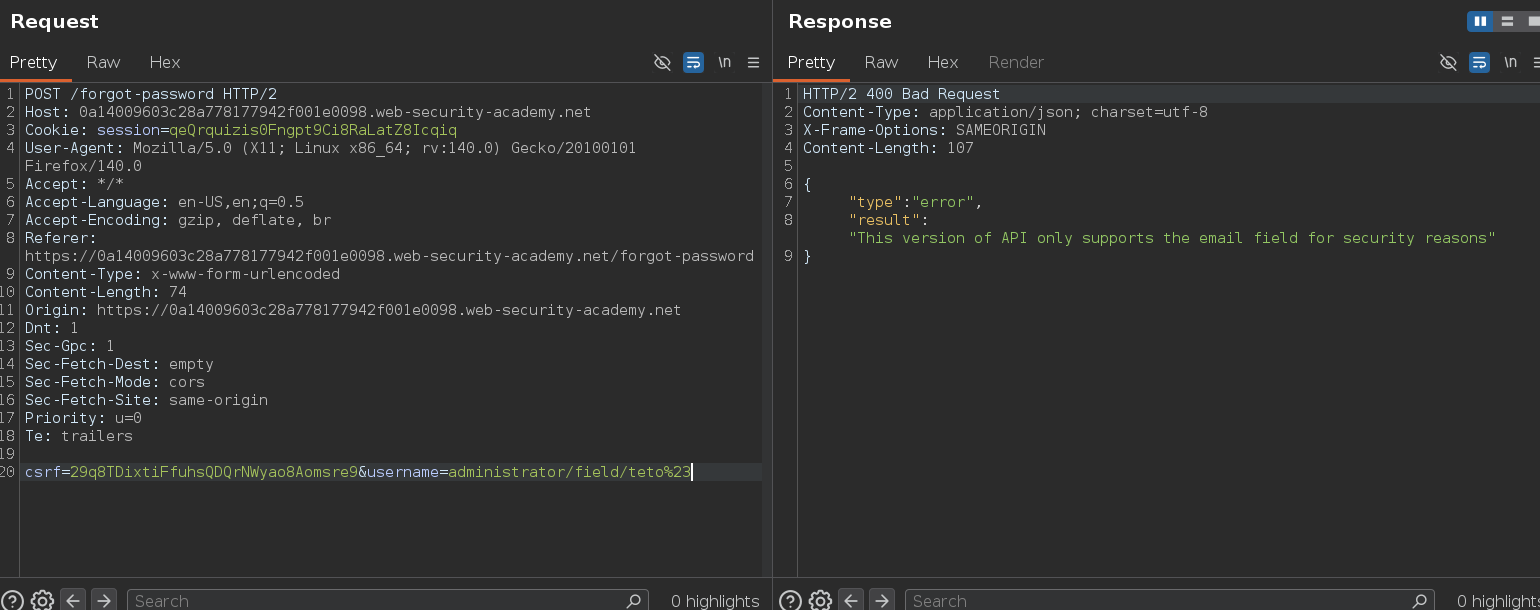The image size is (1540, 610).
Task: Click the 'Response' panel title
Action: [839, 21]
